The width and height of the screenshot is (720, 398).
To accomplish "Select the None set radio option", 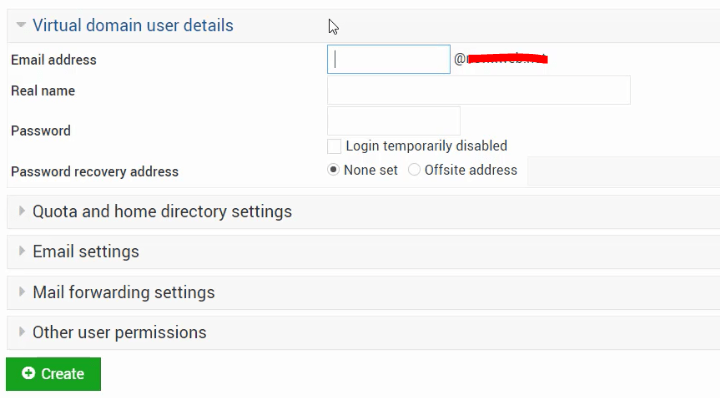I will pyautogui.click(x=333, y=170).
